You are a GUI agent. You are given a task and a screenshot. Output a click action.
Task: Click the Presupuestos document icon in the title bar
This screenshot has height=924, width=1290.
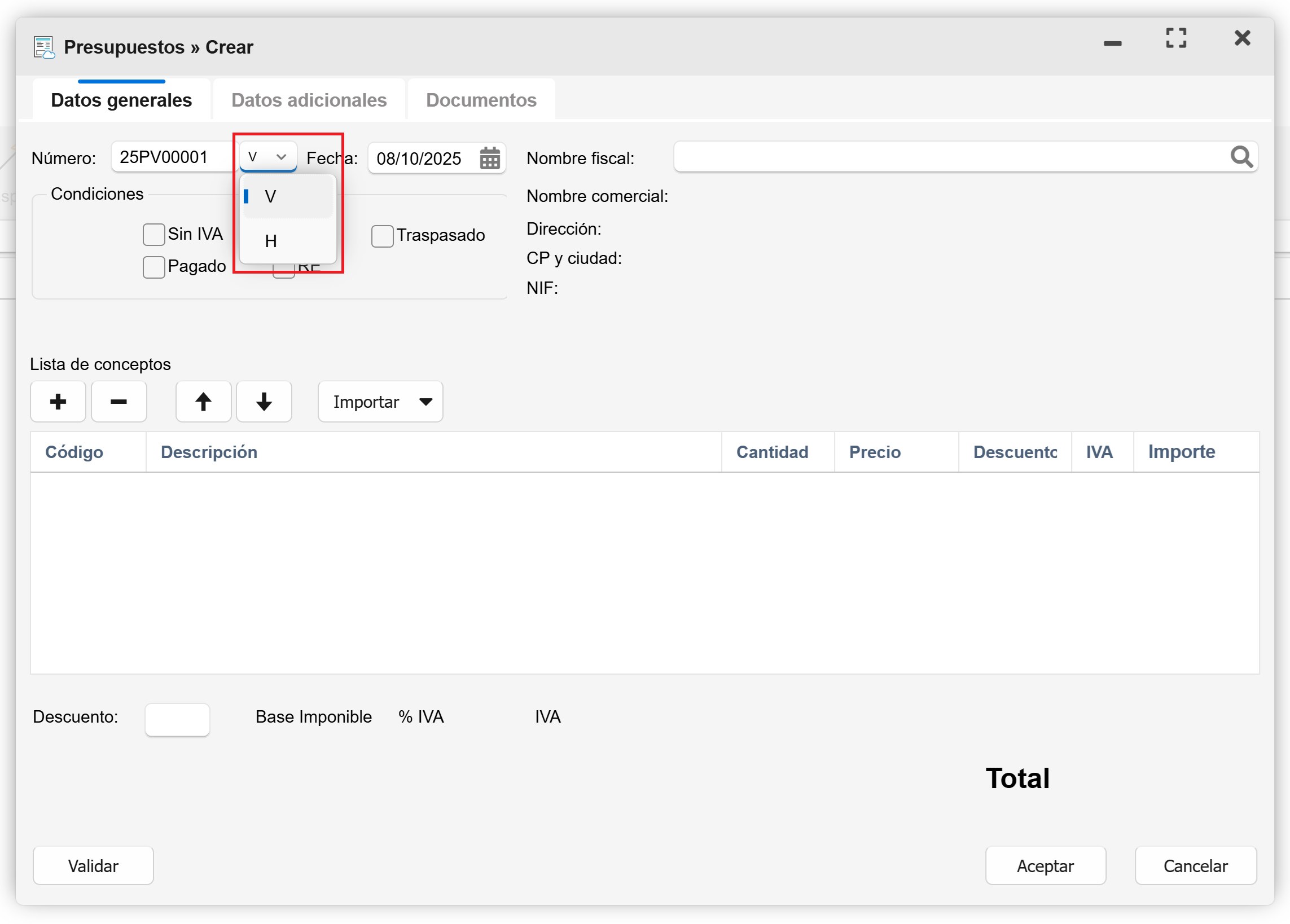44,47
